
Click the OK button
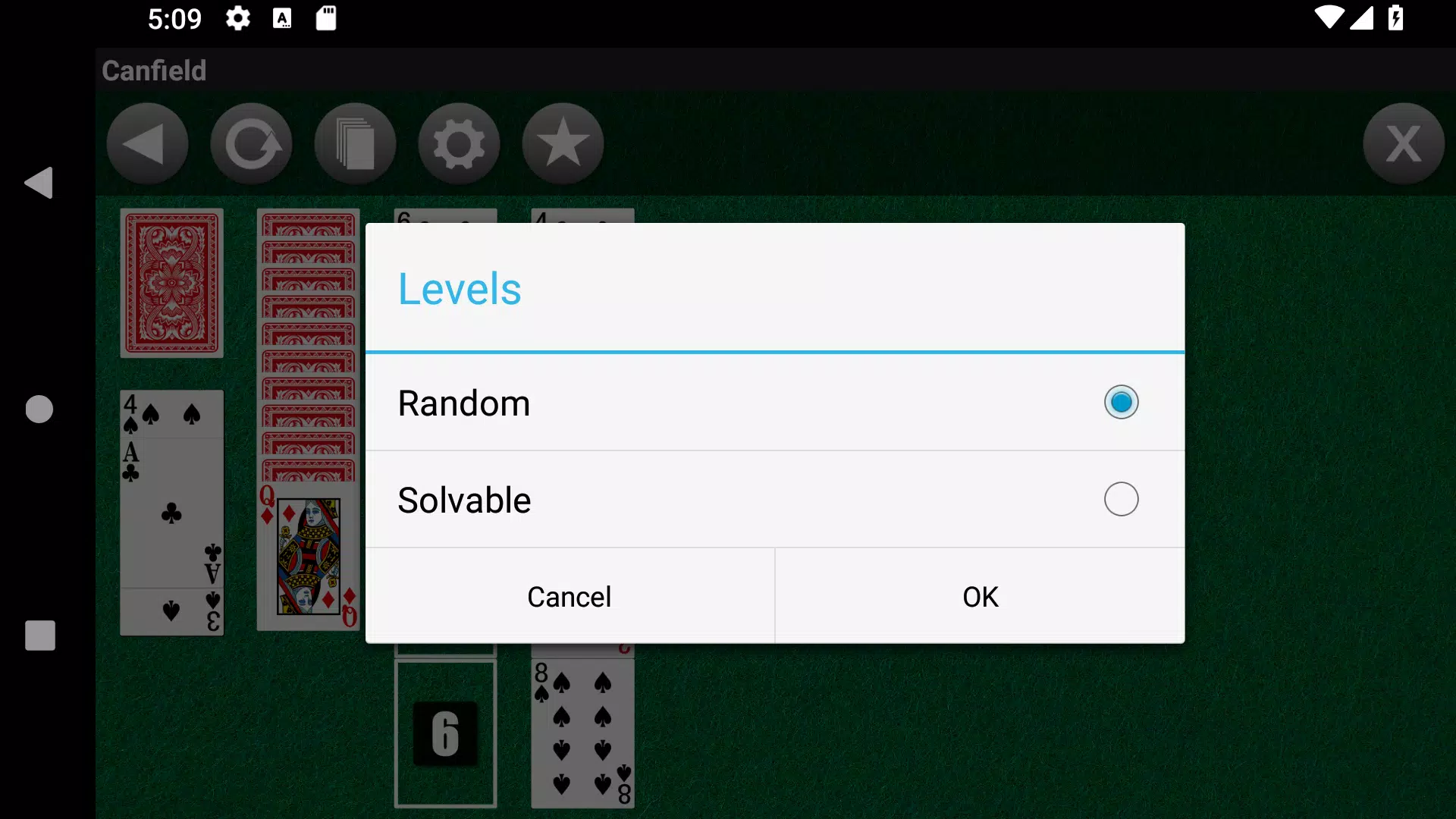[x=979, y=596]
